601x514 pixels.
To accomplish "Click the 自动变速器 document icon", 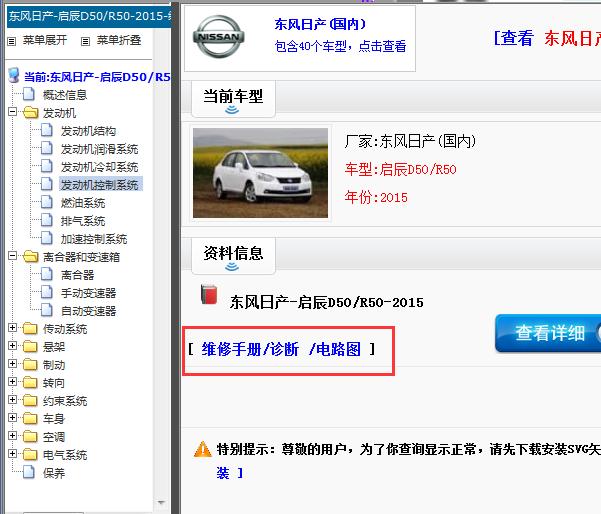I will [x=47, y=310].
